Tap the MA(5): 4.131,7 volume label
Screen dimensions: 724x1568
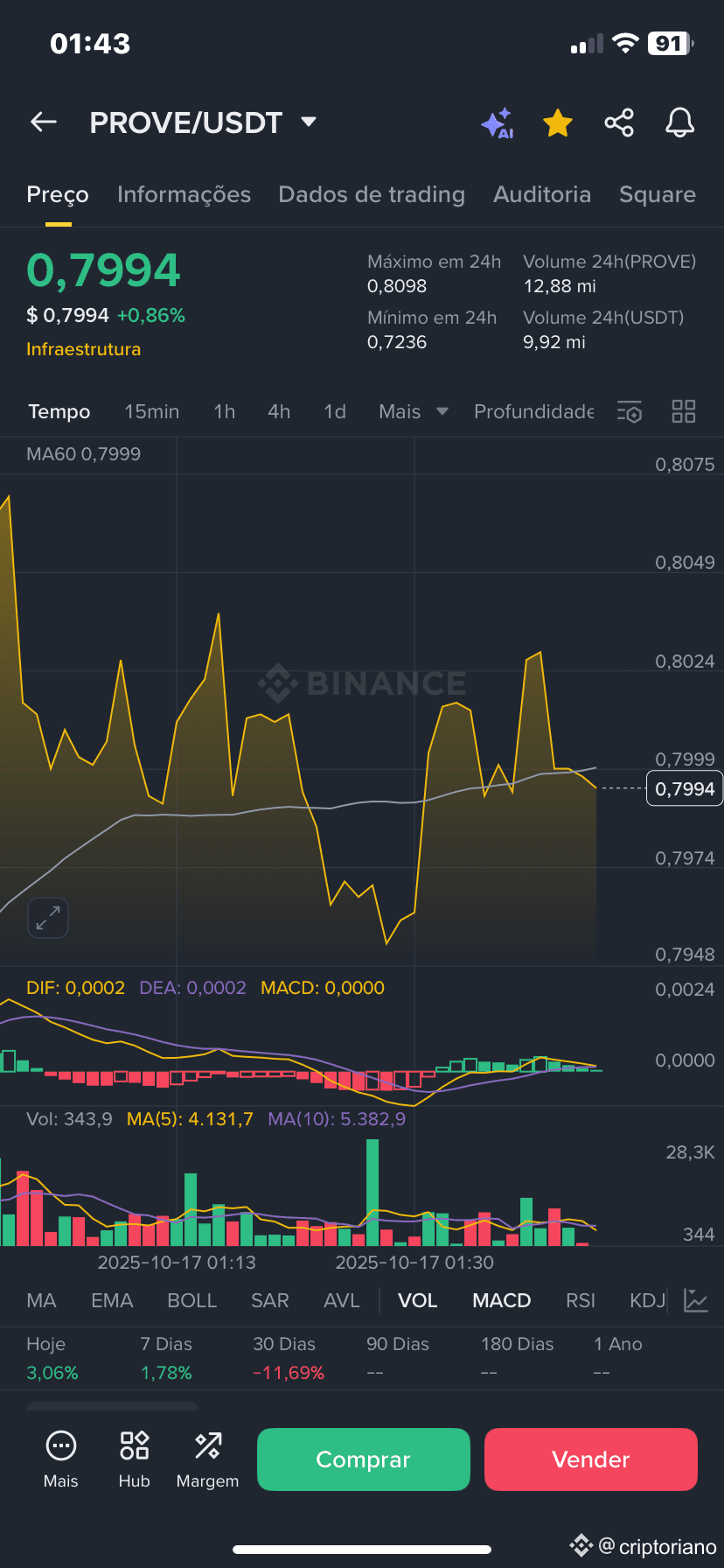(190, 1119)
